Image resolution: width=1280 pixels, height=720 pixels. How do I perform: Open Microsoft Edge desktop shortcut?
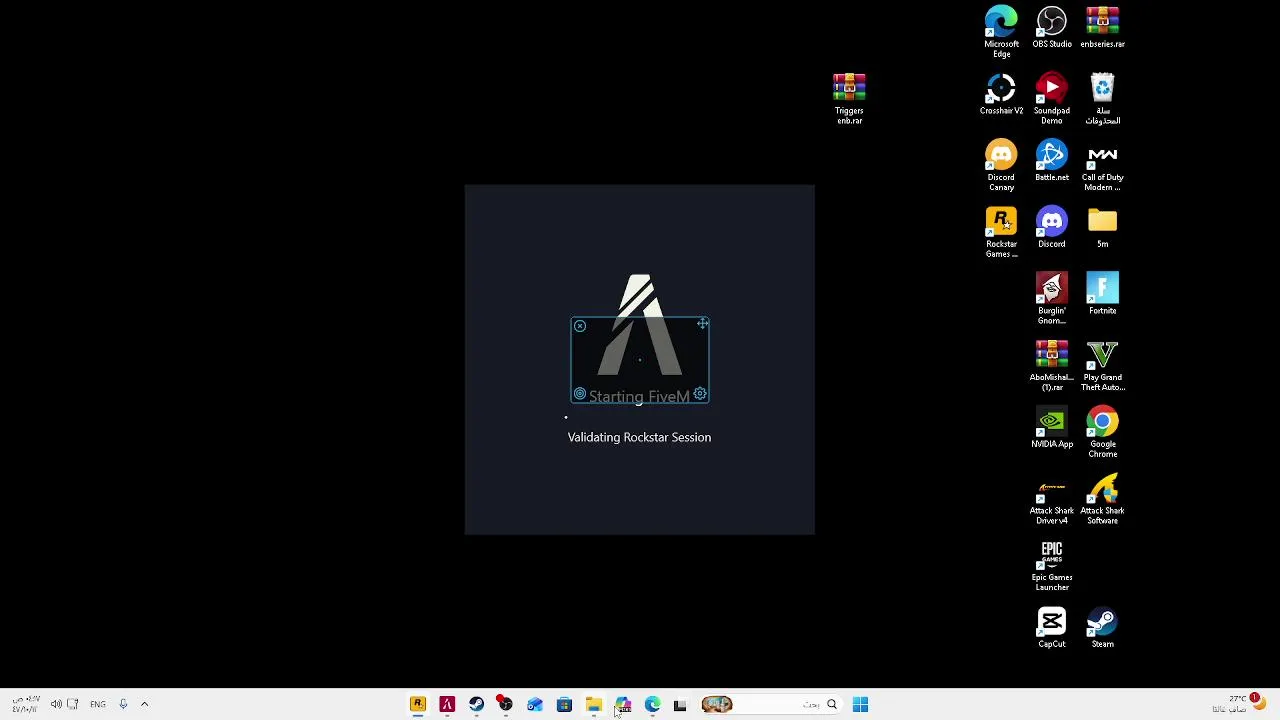(1001, 31)
